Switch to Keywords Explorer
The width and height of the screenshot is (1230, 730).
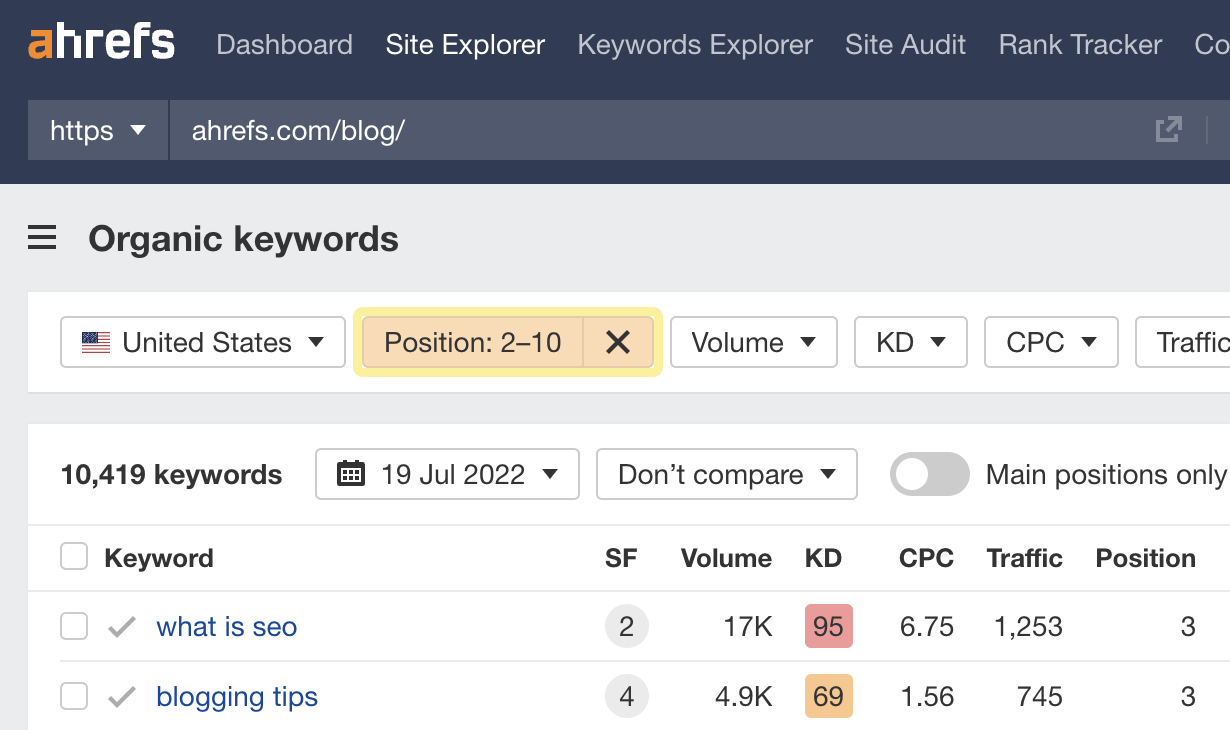(x=695, y=45)
